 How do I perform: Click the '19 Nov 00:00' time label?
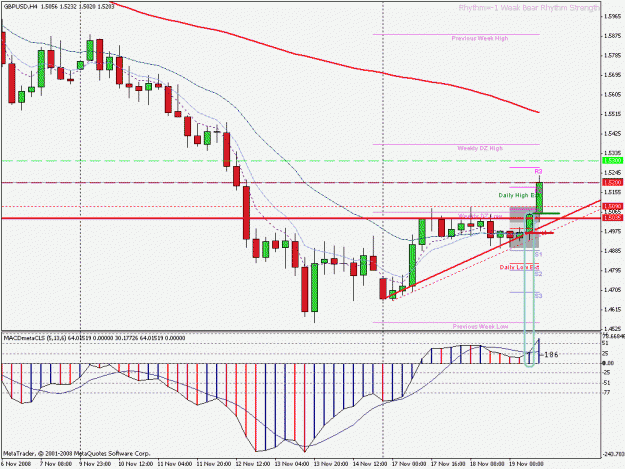click(527, 464)
